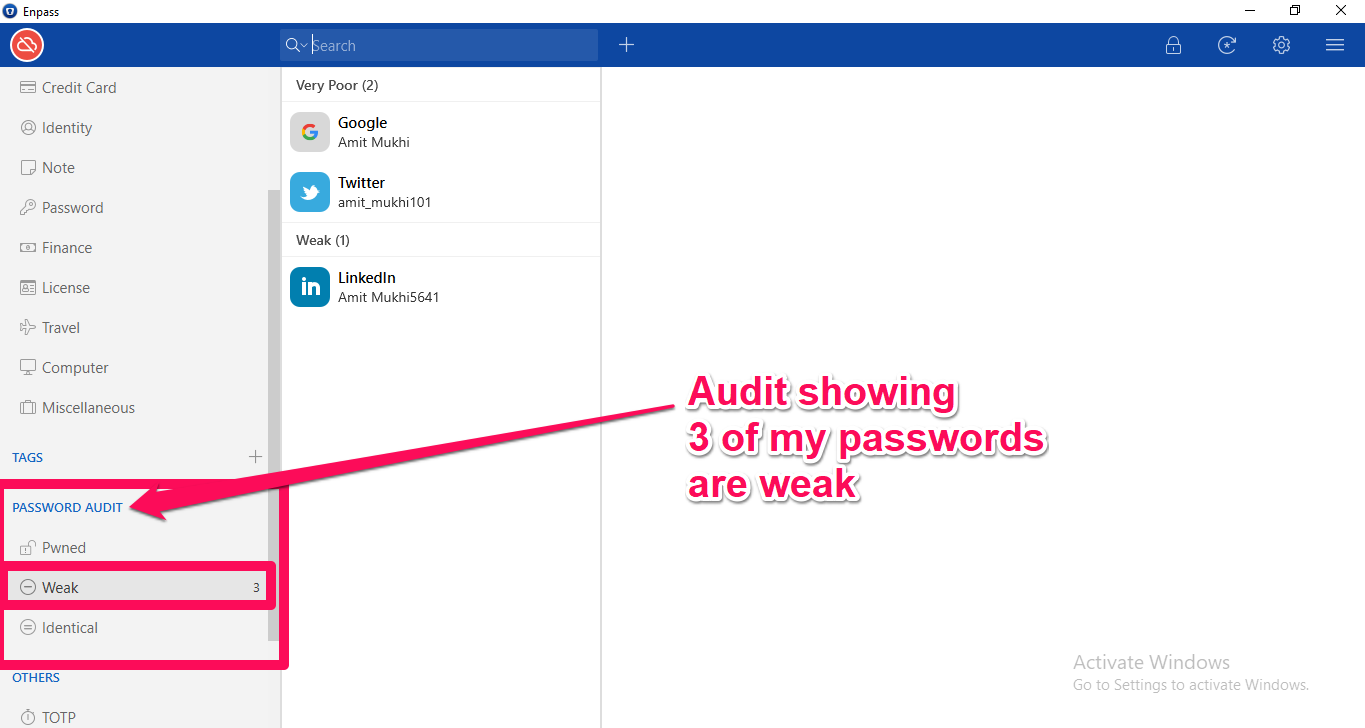Image resolution: width=1365 pixels, height=728 pixels.
Task: Click the PASSWORD AUDIT section header
Action: (x=67, y=507)
